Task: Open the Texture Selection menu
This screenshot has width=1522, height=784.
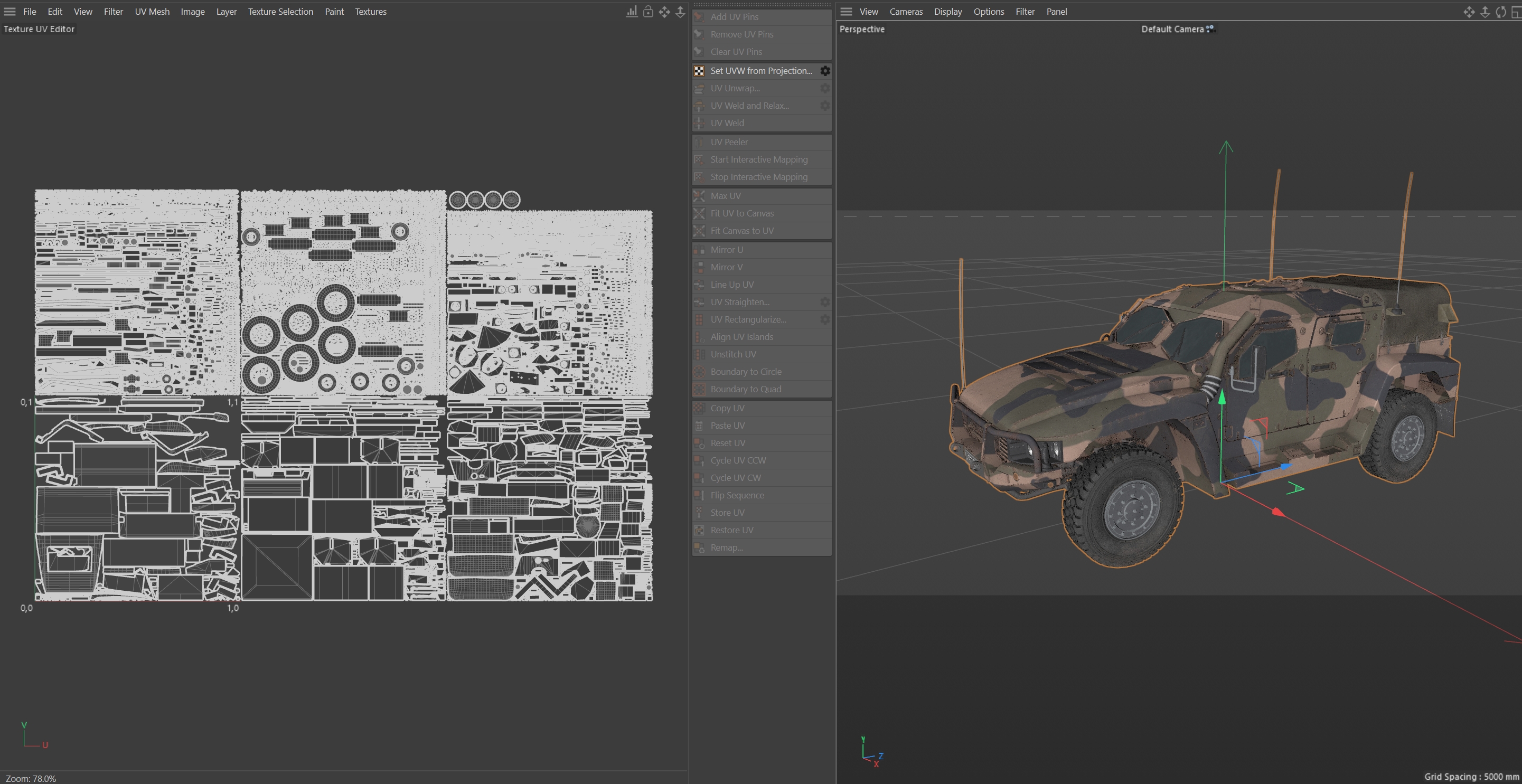Action: [280, 12]
